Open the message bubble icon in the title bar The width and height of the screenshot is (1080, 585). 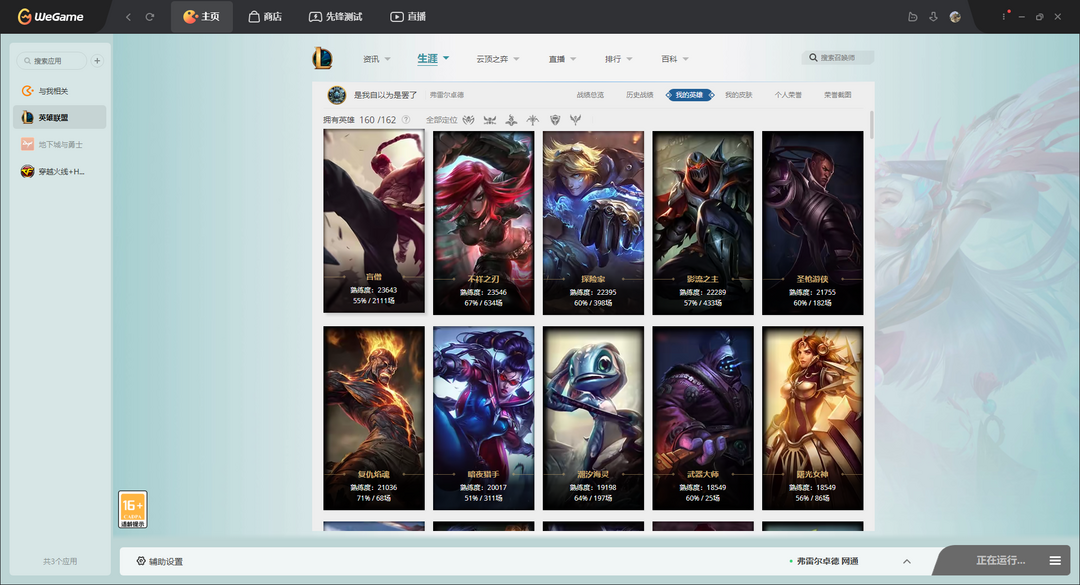[x=913, y=17]
